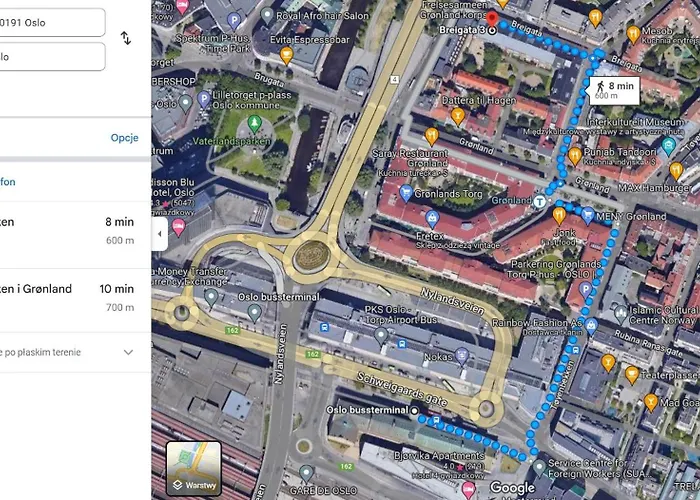Open the Nokas marker icon
This screenshot has width=700, height=500.
461,356
